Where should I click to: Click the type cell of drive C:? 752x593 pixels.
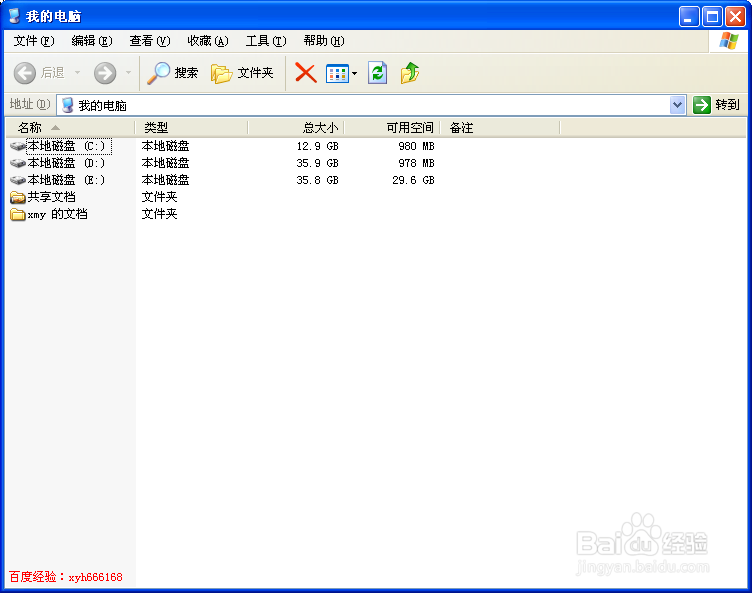point(165,146)
